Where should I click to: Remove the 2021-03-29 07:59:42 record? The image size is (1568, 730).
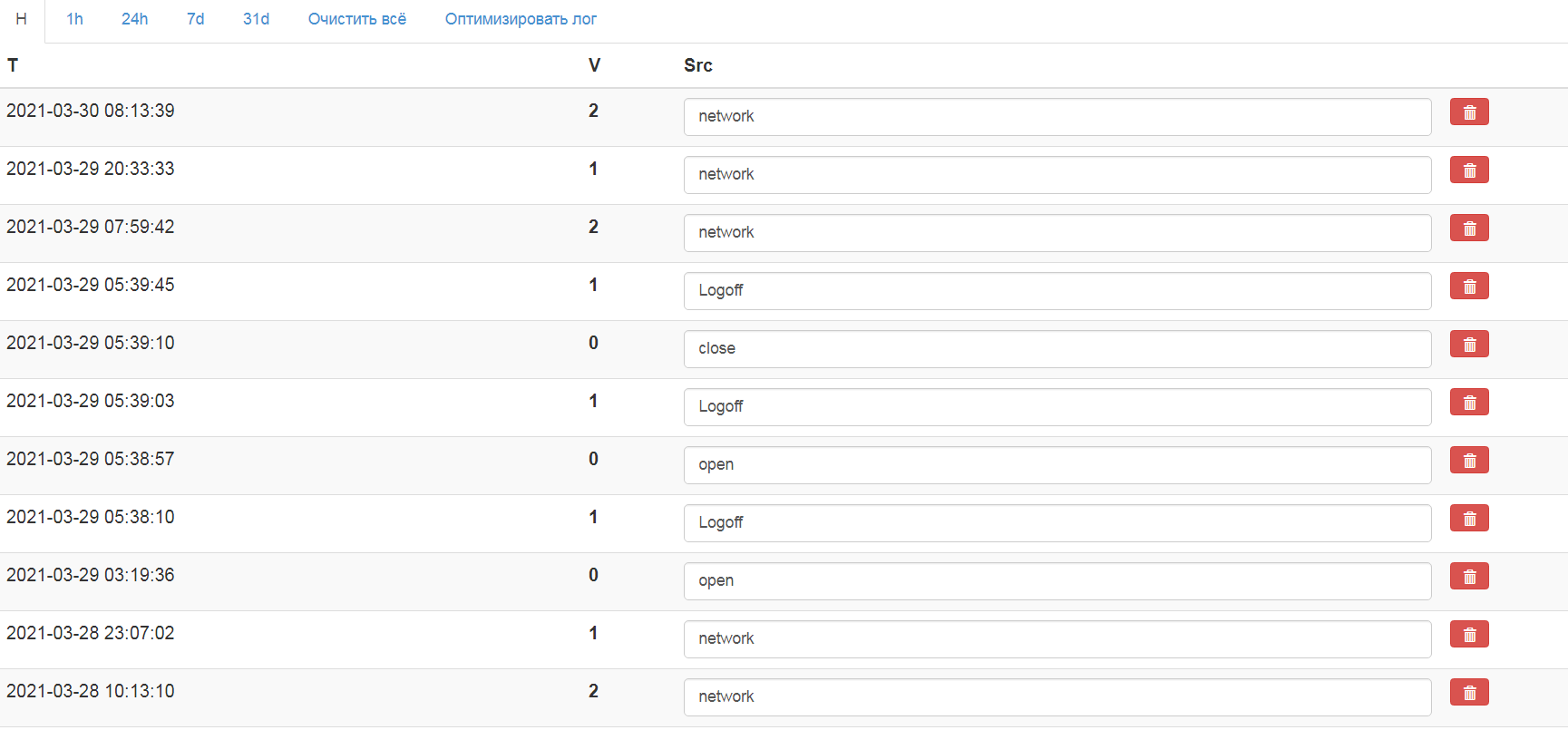click(x=1468, y=229)
